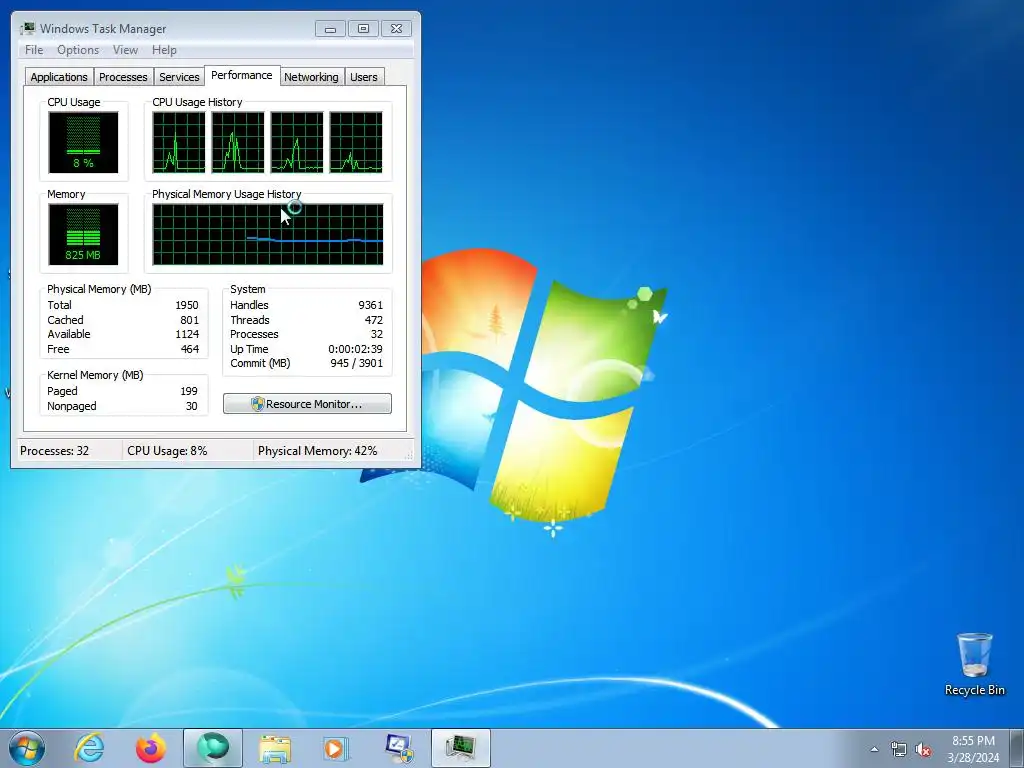
Task: Click the Threads value 472
Action: 374,320
